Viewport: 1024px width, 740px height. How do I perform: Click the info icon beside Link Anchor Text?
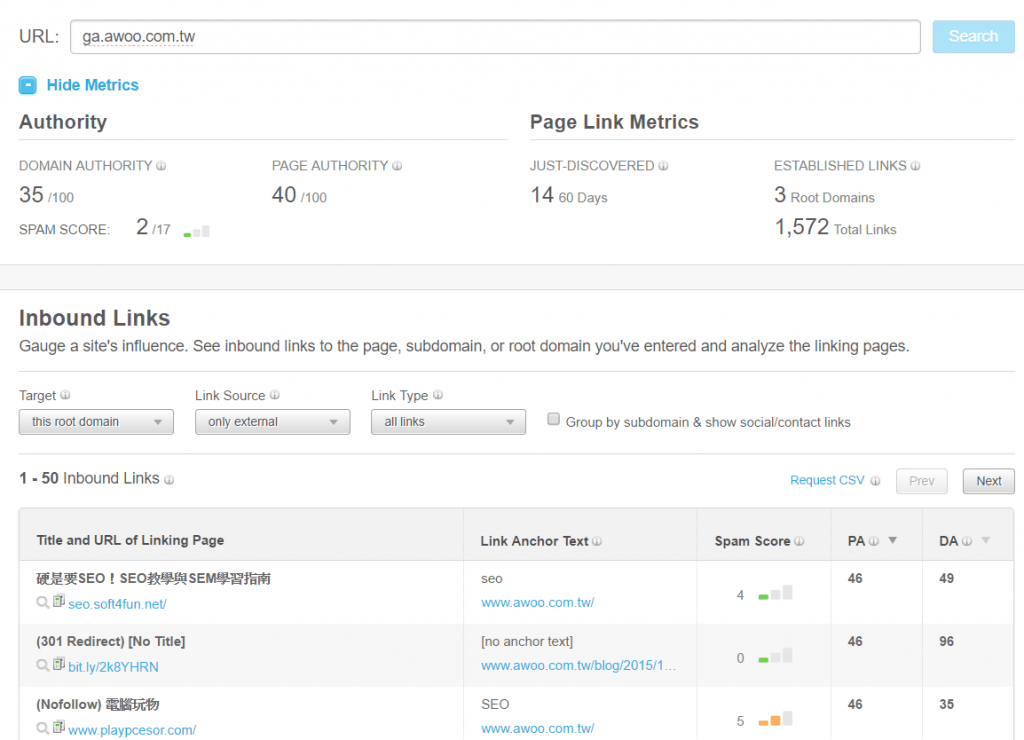point(597,541)
